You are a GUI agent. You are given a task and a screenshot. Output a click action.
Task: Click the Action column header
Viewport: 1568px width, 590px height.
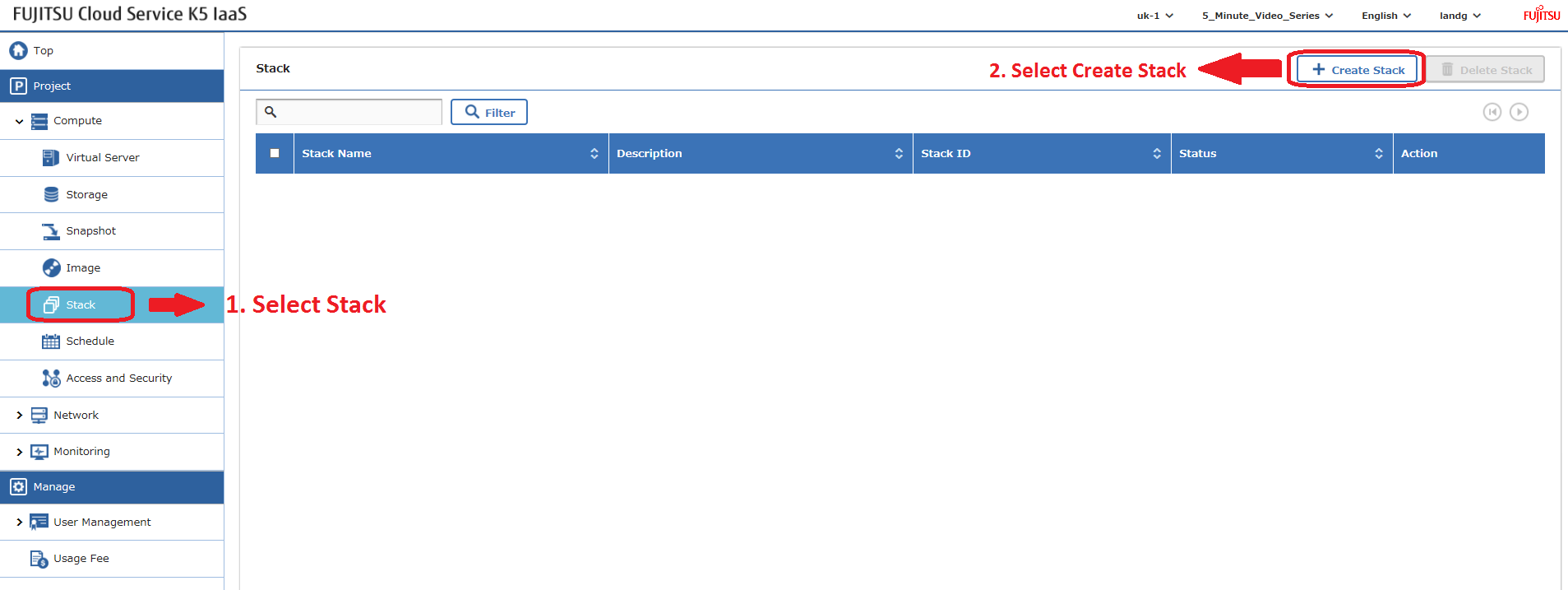click(1469, 154)
